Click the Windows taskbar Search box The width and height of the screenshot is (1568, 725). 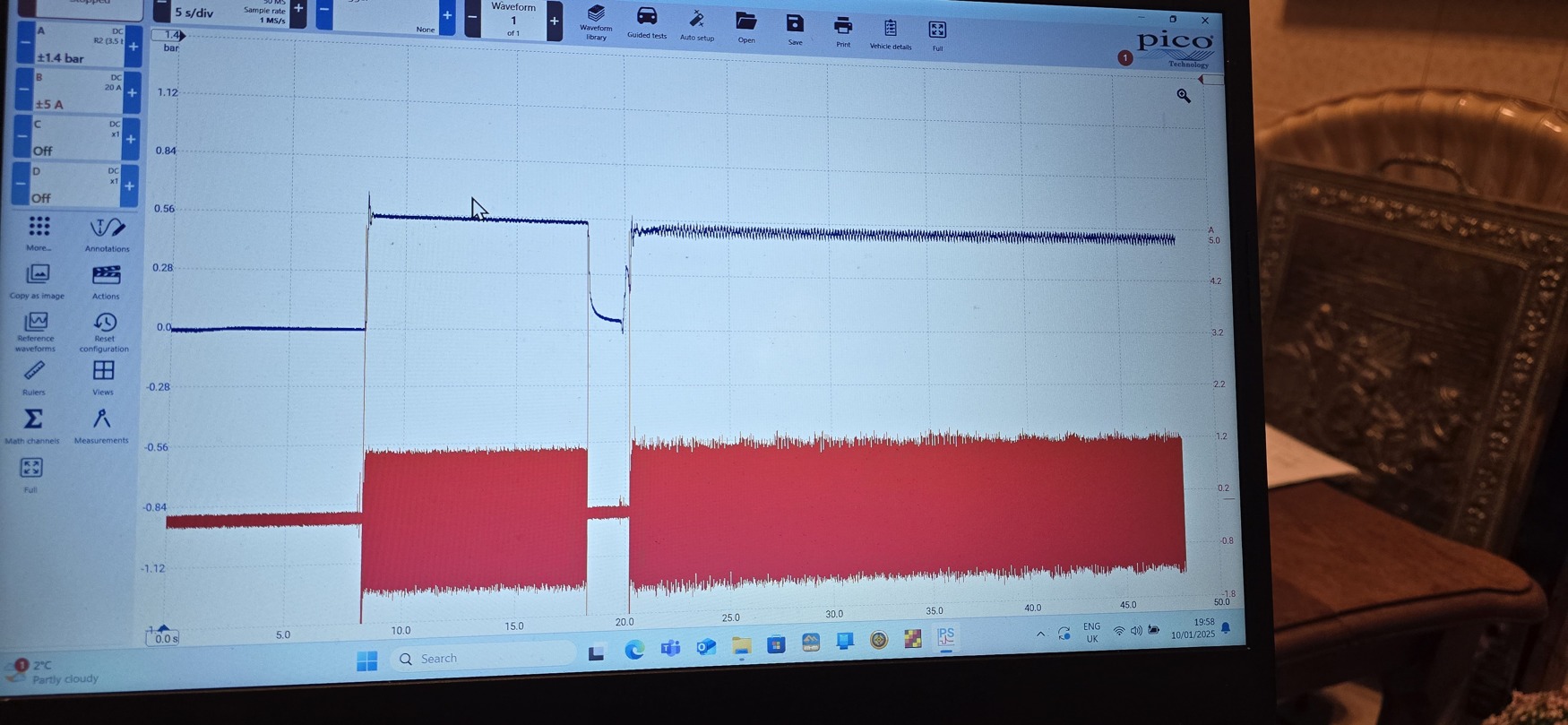tap(485, 658)
